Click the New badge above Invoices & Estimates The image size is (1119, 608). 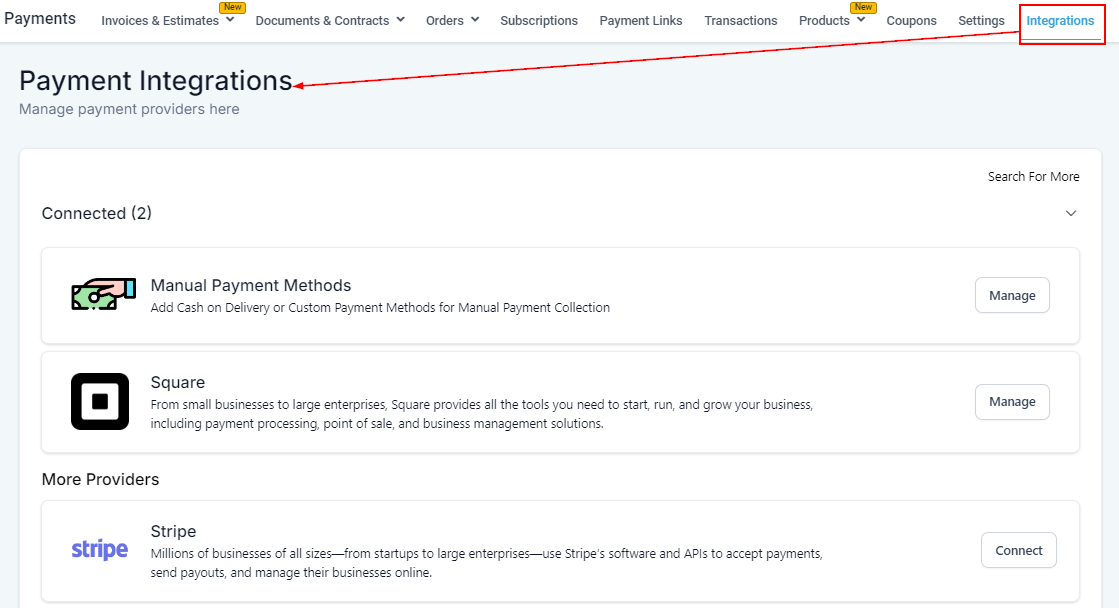233,7
